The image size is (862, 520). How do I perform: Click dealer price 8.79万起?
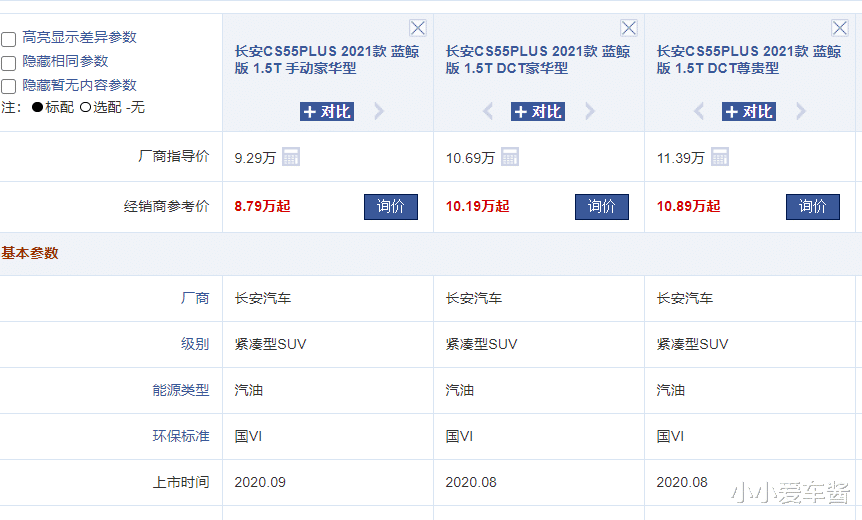(262, 206)
